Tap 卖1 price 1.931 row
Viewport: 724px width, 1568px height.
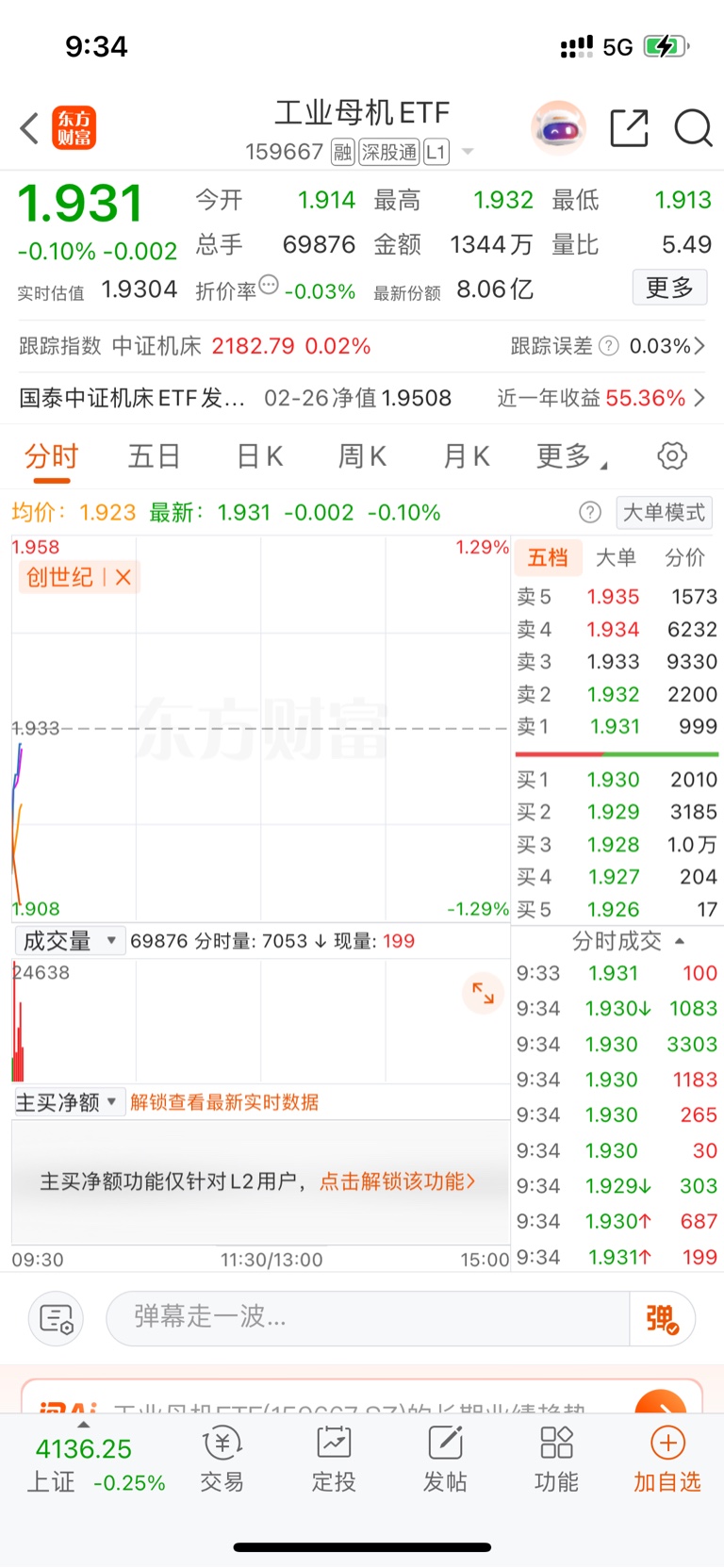coord(617,727)
